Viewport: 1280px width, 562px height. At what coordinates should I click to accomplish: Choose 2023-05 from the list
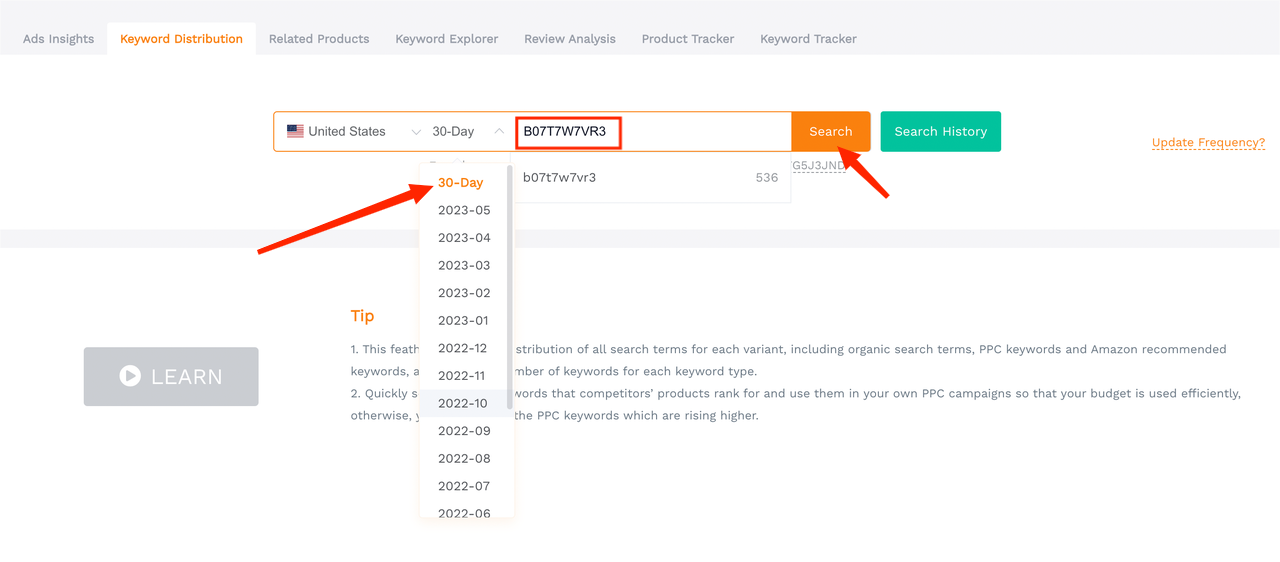[x=464, y=210]
